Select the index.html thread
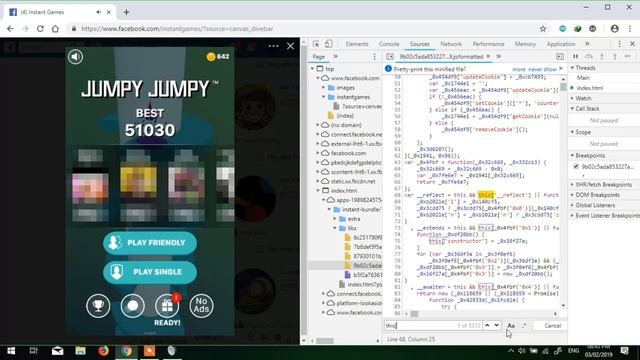This screenshot has width=640, height=360. tap(589, 88)
